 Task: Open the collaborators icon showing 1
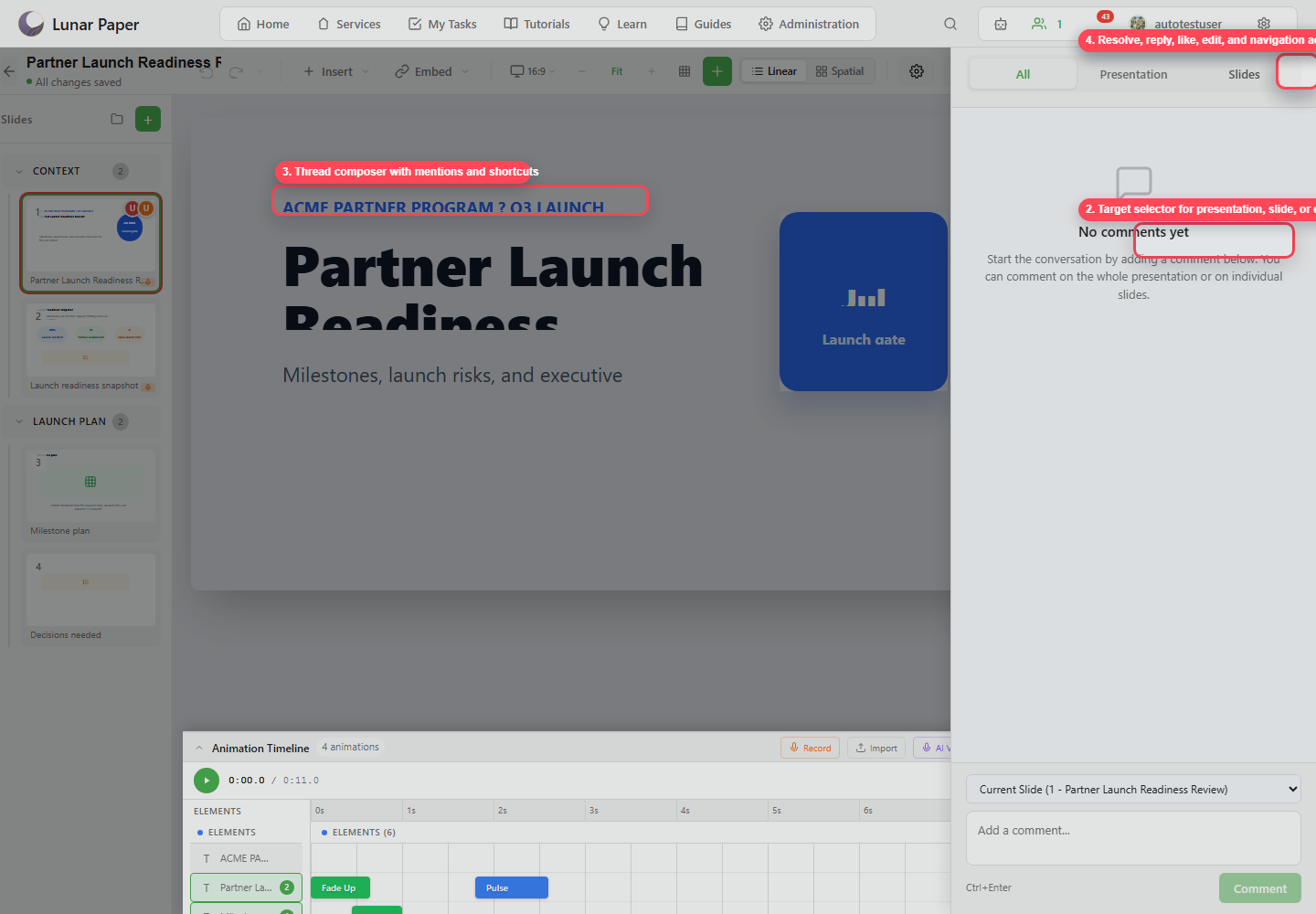click(x=1046, y=24)
